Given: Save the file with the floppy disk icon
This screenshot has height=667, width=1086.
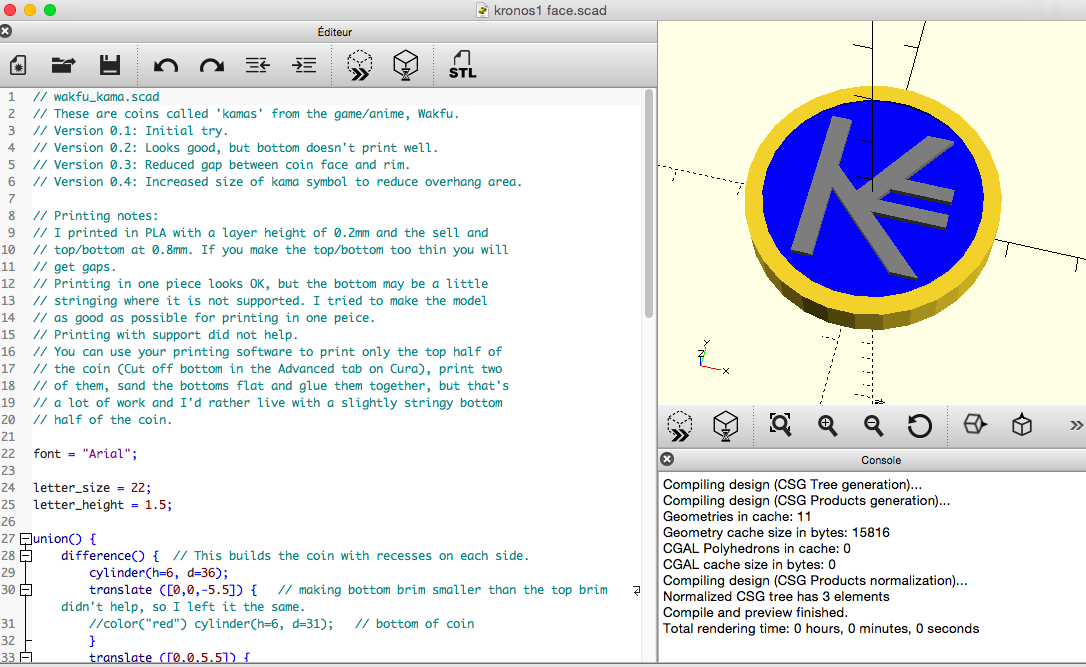Looking at the screenshot, I should [109, 65].
